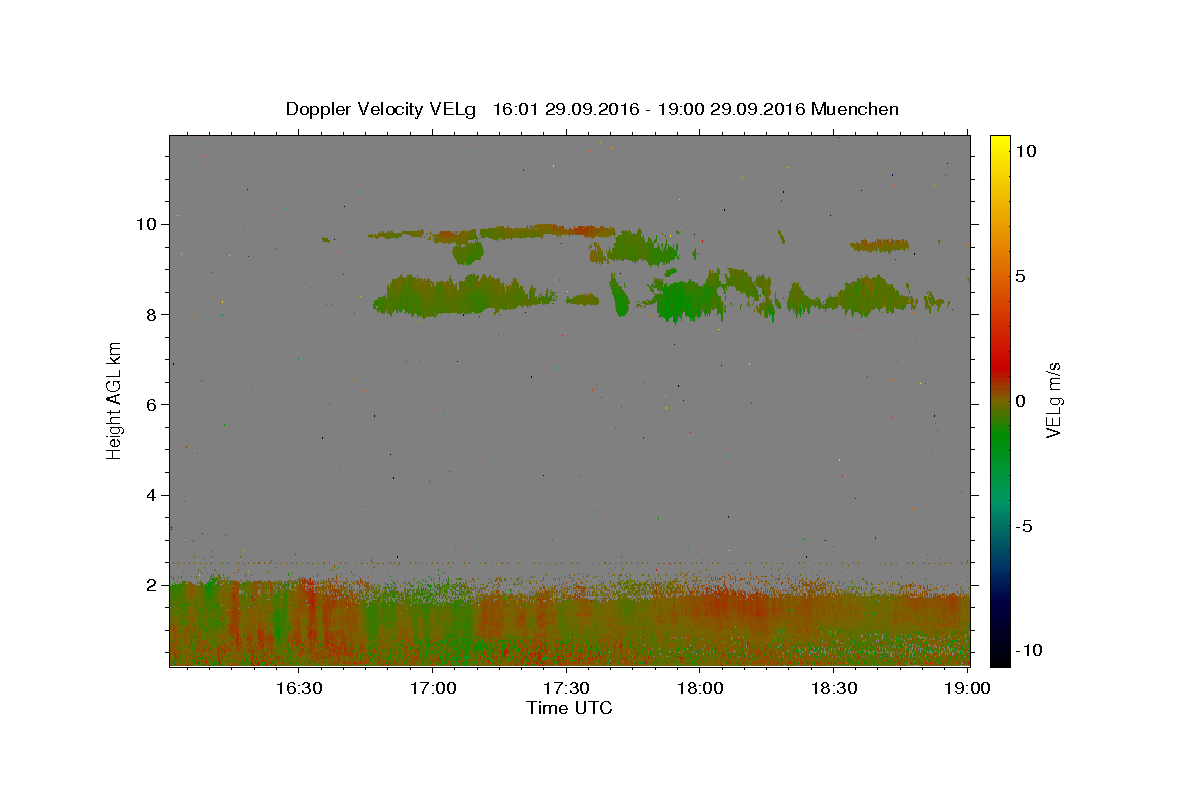The height and width of the screenshot is (800, 1200).
Task: Click the Muenchen location text in title
Action: pyautogui.click(x=855, y=109)
